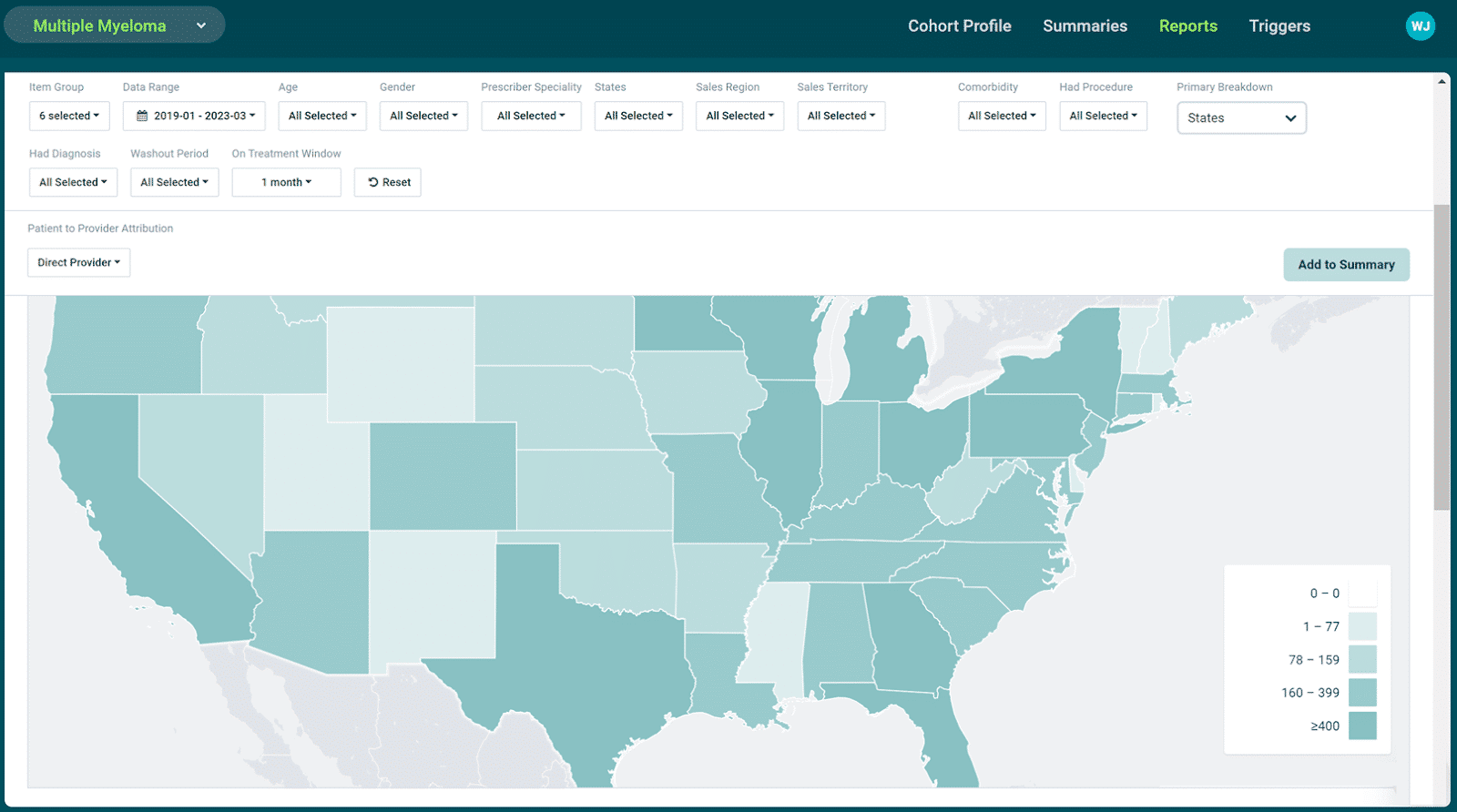1457x812 pixels.
Task: Expand the Had Diagnosis dropdown
Action: [x=73, y=182]
